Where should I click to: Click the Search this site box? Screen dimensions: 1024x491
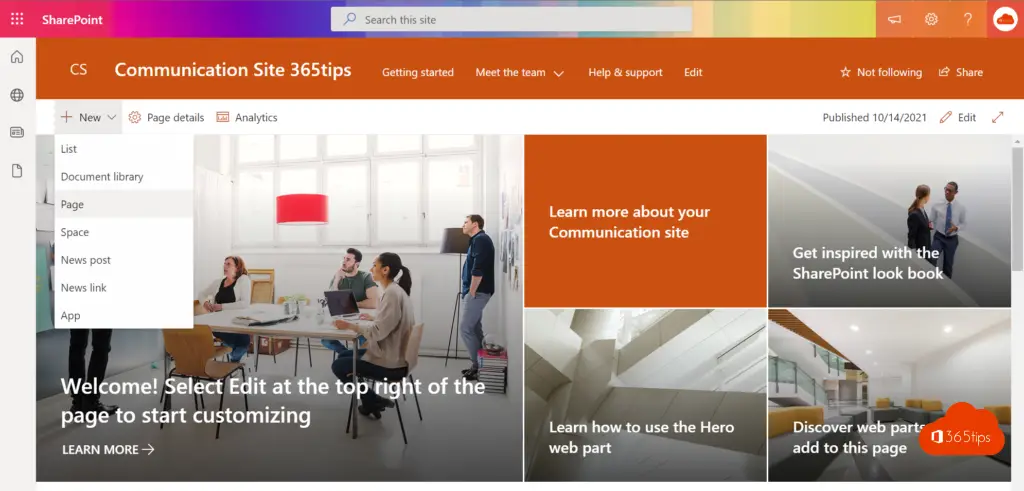pyautogui.click(x=511, y=19)
